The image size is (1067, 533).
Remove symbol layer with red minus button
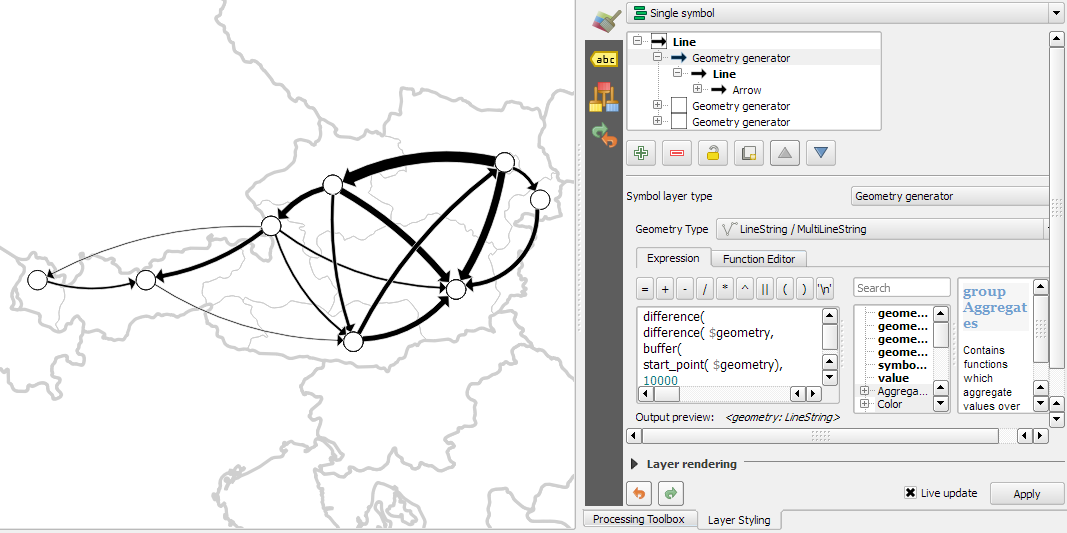click(x=677, y=153)
